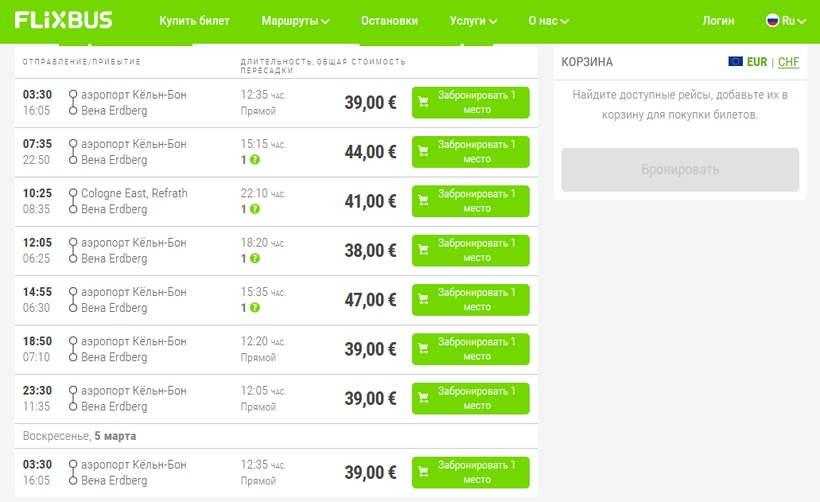
Task: Click green question mark on 07:35 trip
Action: pos(255,160)
